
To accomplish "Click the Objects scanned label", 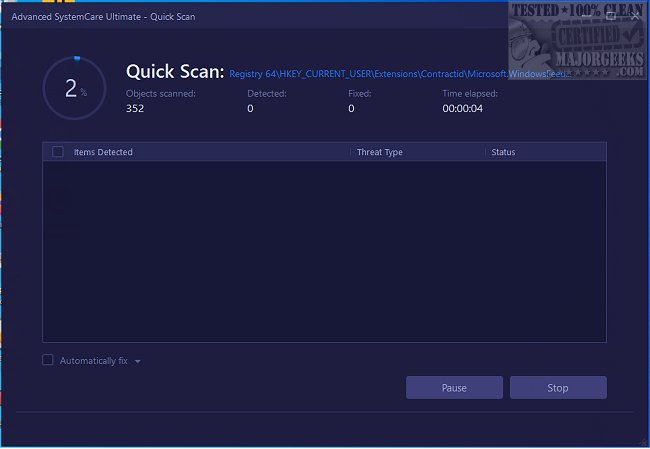I will coord(161,94).
